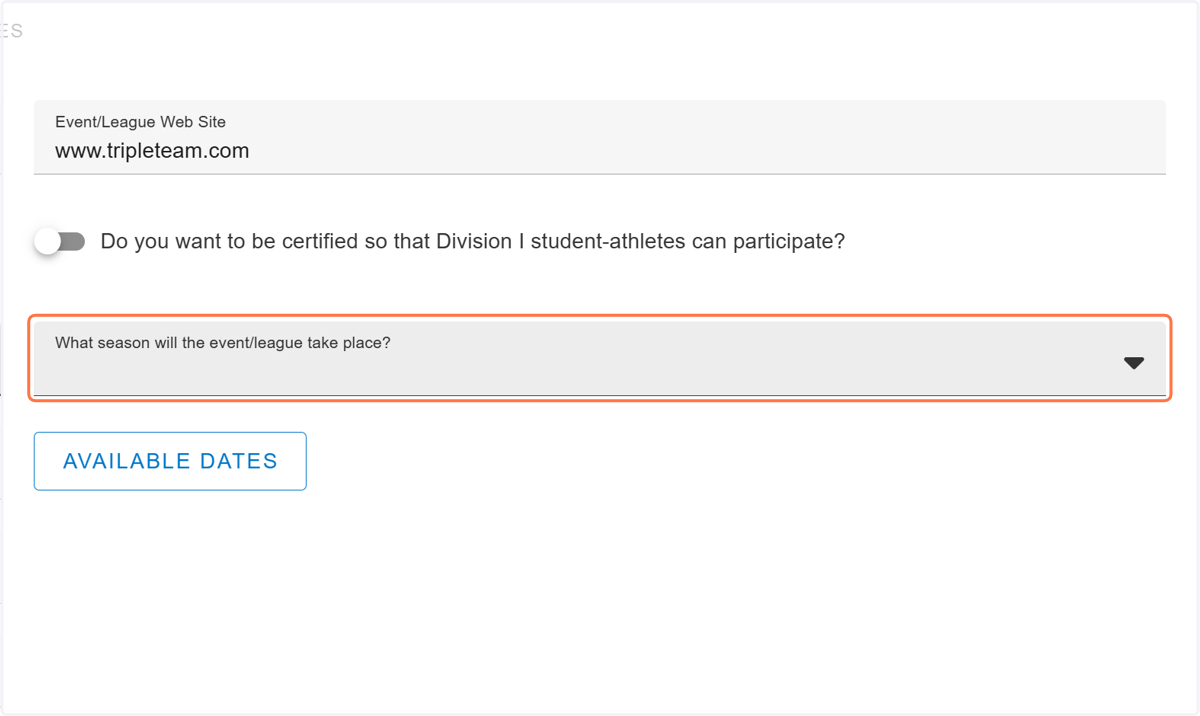Place cursor after 'tripleteam.com' in website field
Viewport: 1200px width, 716px height.
click(x=251, y=151)
